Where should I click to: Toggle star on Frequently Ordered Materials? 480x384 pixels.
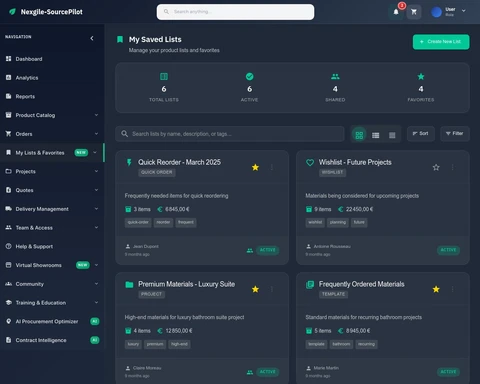pyautogui.click(x=436, y=289)
